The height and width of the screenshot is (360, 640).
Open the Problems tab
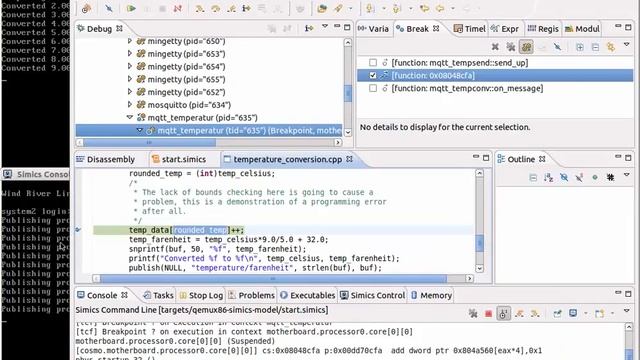point(251,295)
